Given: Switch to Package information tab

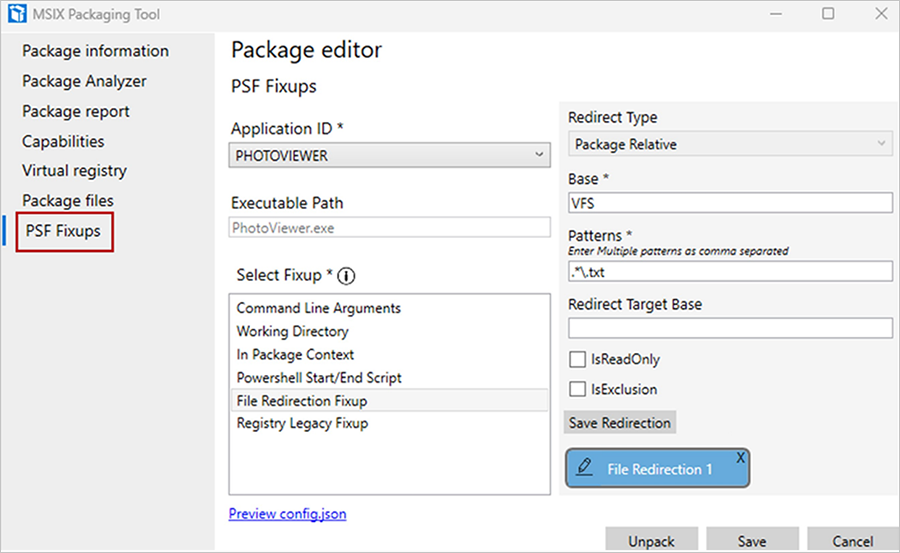Looking at the screenshot, I should 95,51.
